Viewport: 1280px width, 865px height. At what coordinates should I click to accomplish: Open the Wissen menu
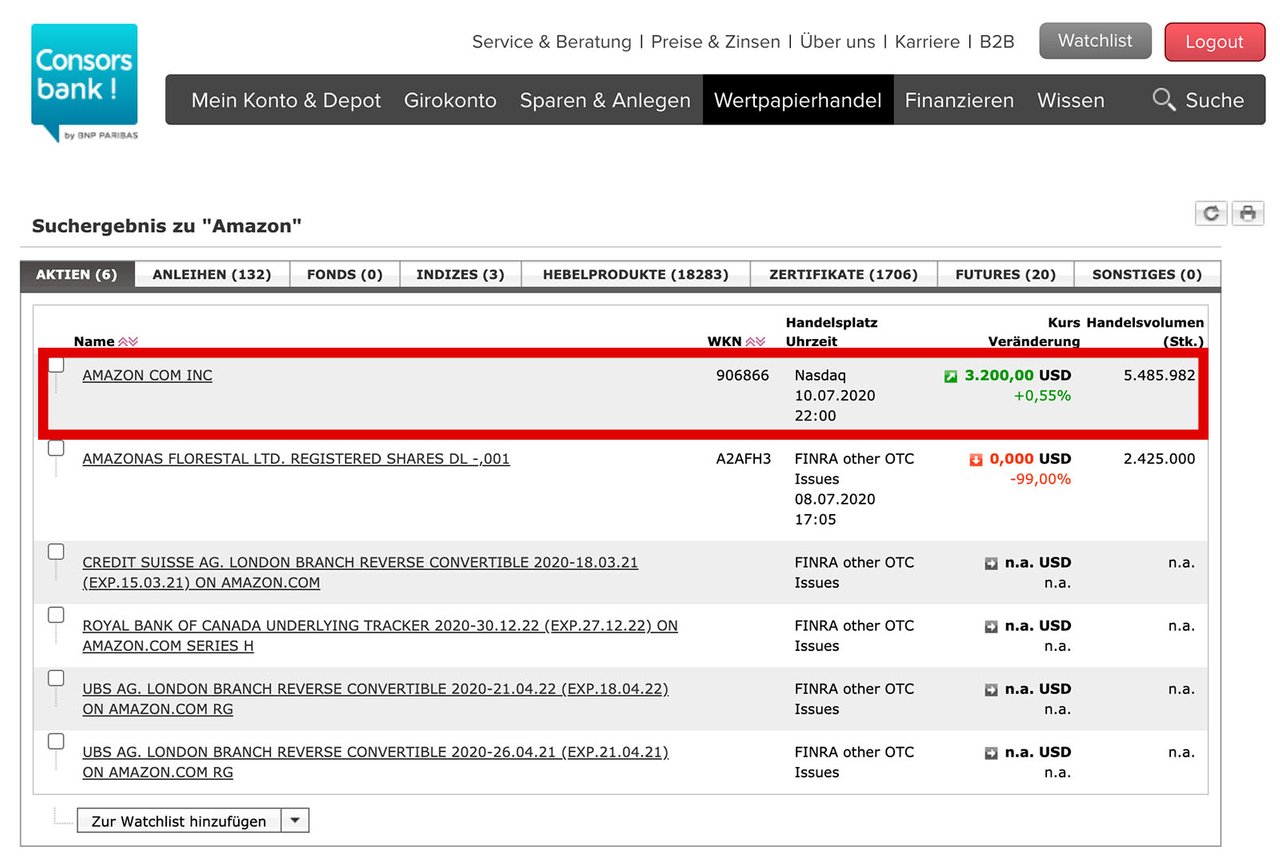pos(1071,100)
